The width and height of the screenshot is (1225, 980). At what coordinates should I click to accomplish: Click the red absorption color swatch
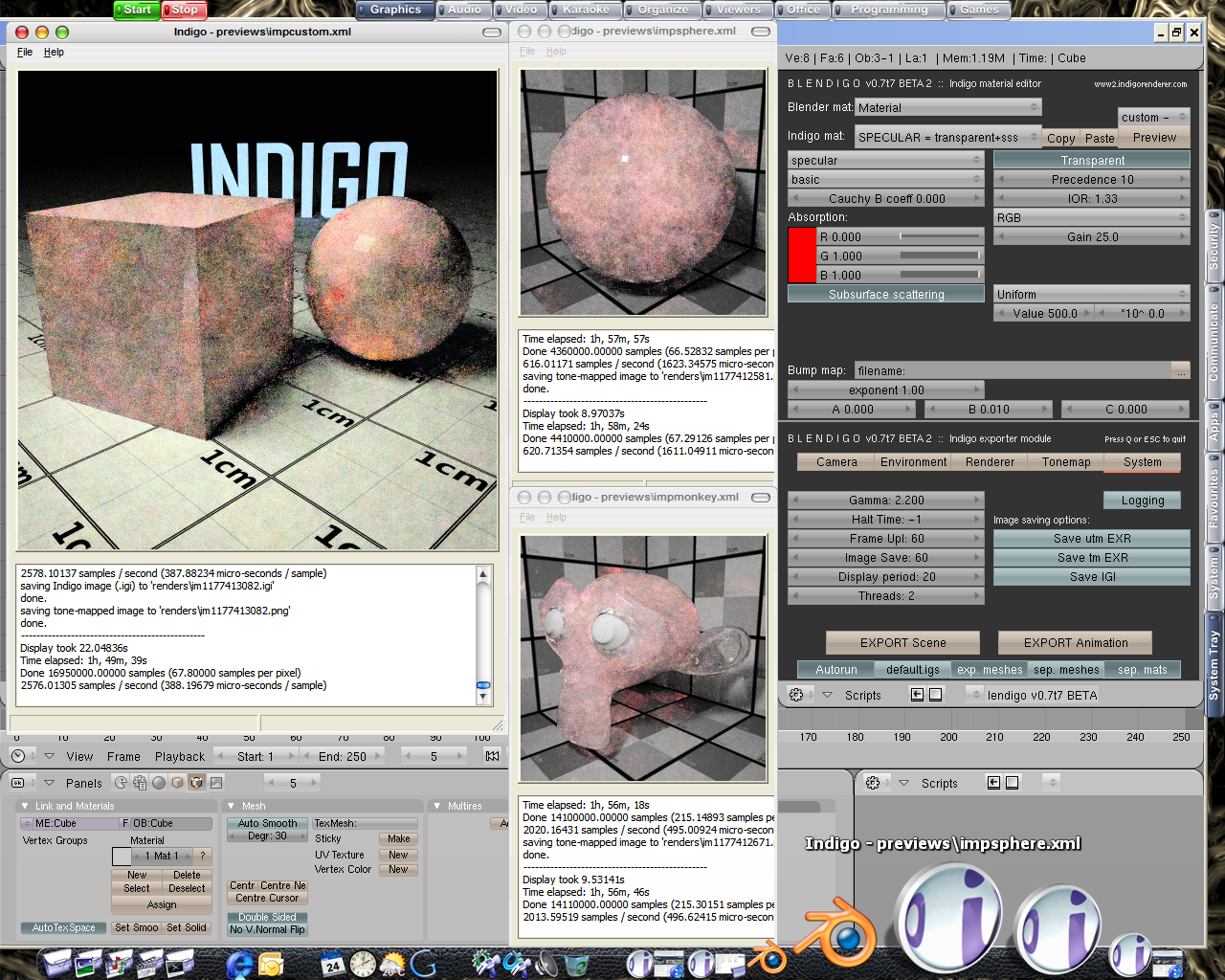click(802, 256)
